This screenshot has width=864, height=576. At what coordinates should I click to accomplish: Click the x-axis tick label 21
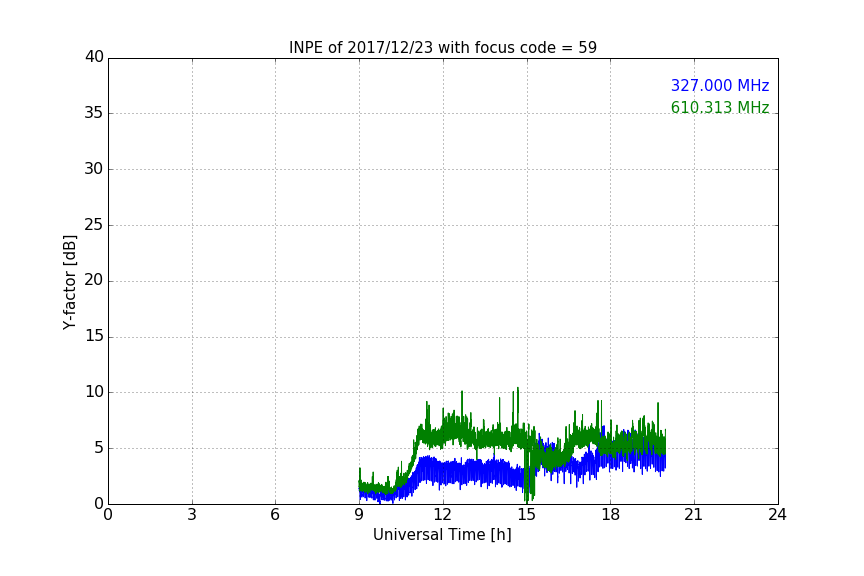[694, 515]
